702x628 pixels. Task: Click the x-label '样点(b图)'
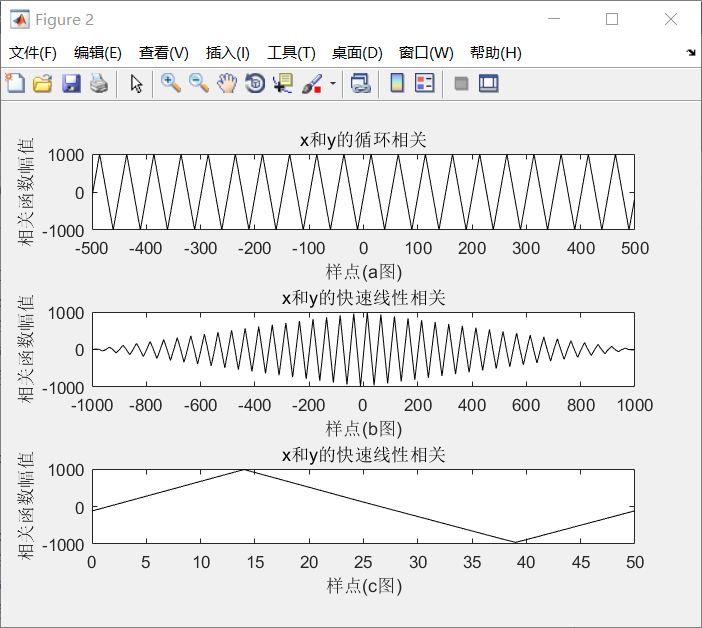[364, 429]
